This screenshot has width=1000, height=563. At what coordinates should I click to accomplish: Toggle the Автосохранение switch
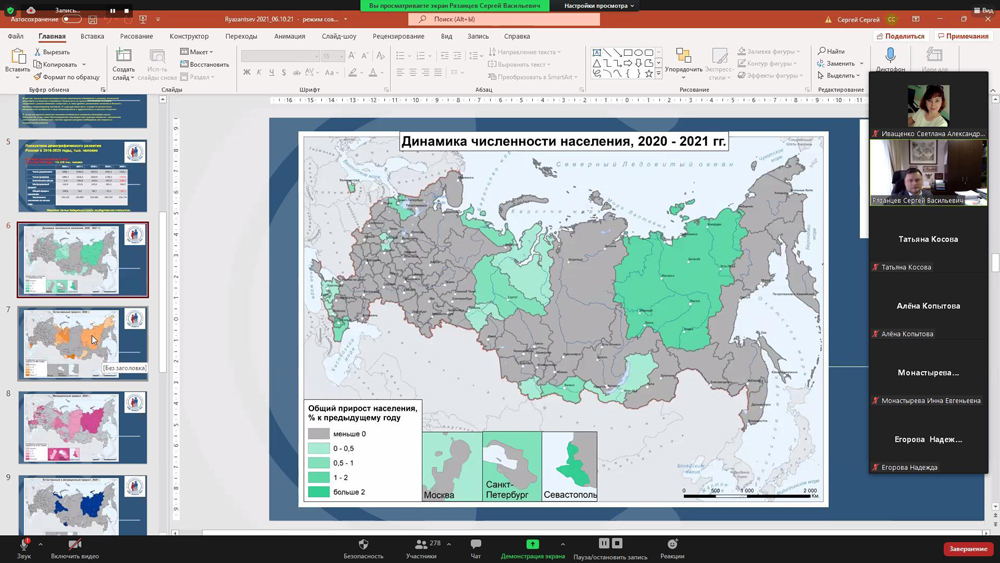tap(71, 19)
